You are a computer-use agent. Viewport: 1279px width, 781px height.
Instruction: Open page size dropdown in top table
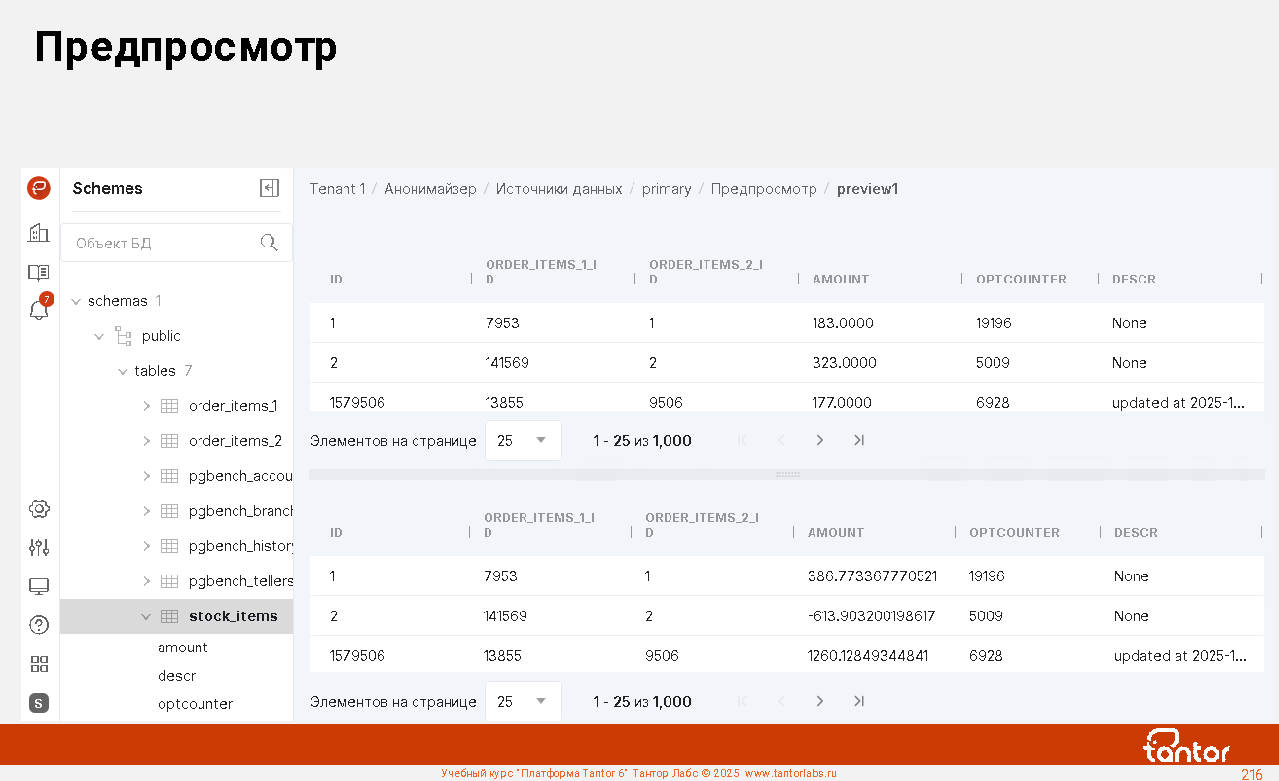523,440
